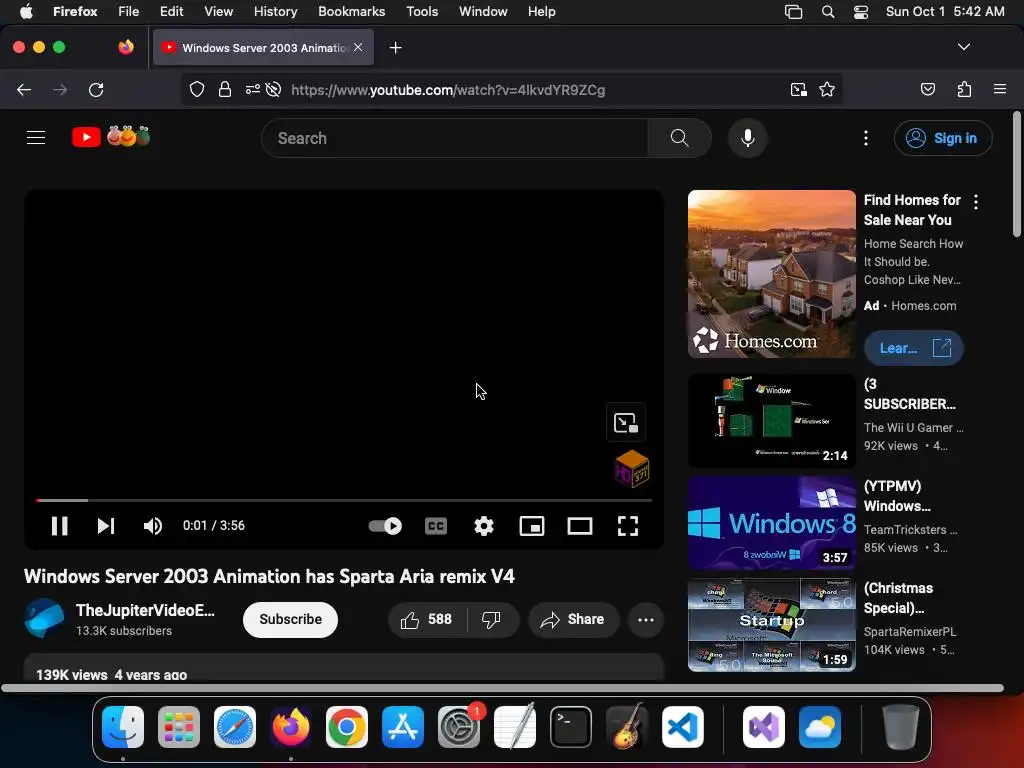Go back to previous page

coord(24,89)
